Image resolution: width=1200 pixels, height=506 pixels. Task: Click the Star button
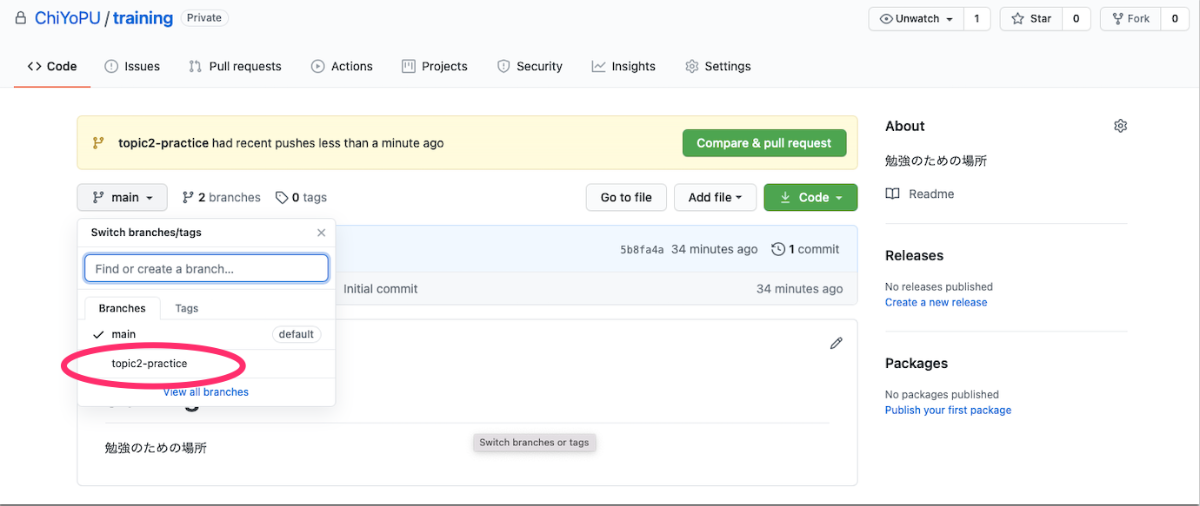(x=1030, y=19)
